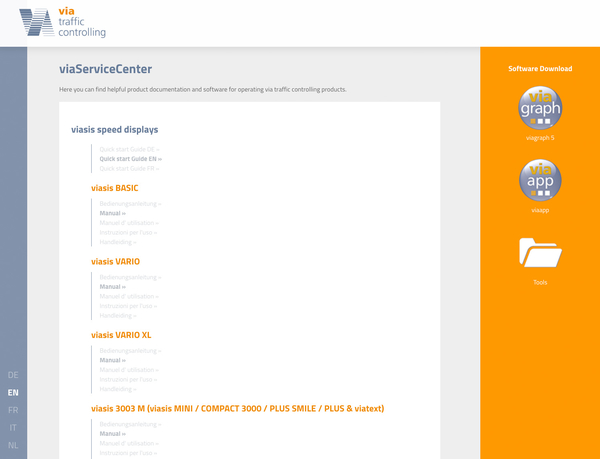
Task: Open viasis VARIO XL Bedienungsanleitung link
Action: [x=130, y=350]
